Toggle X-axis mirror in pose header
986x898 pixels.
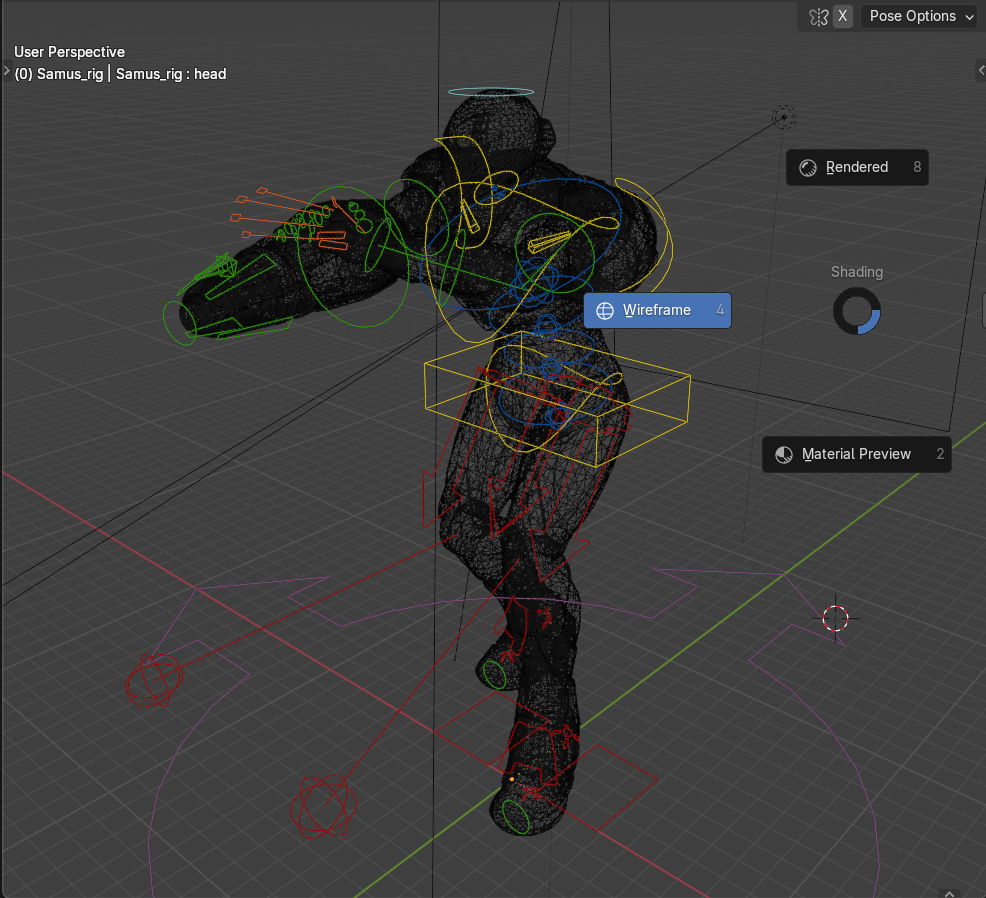click(843, 16)
